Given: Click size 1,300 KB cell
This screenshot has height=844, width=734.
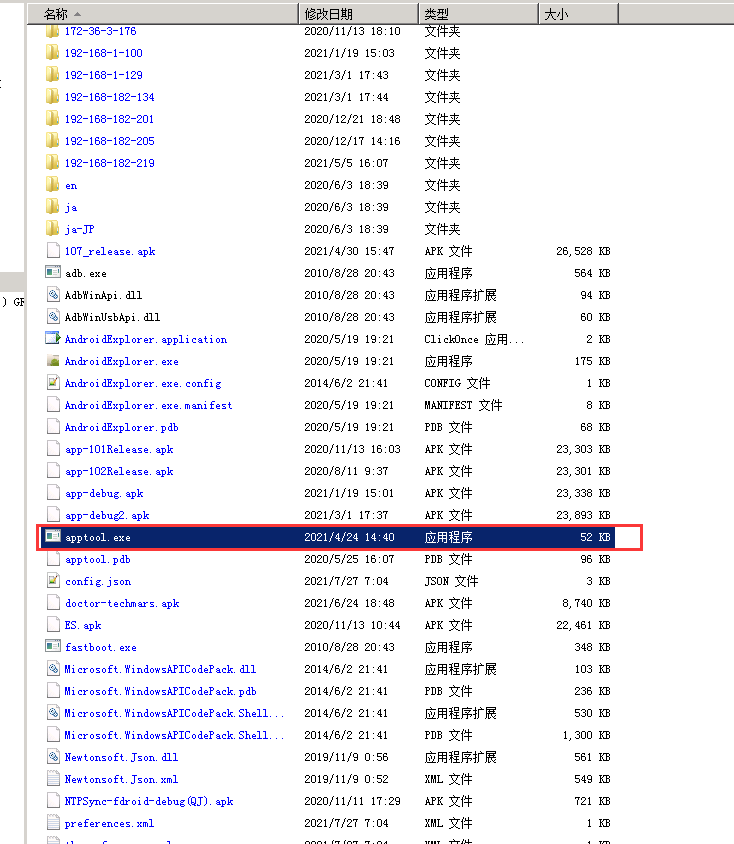Looking at the screenshot, I should (x=587, y=735).
